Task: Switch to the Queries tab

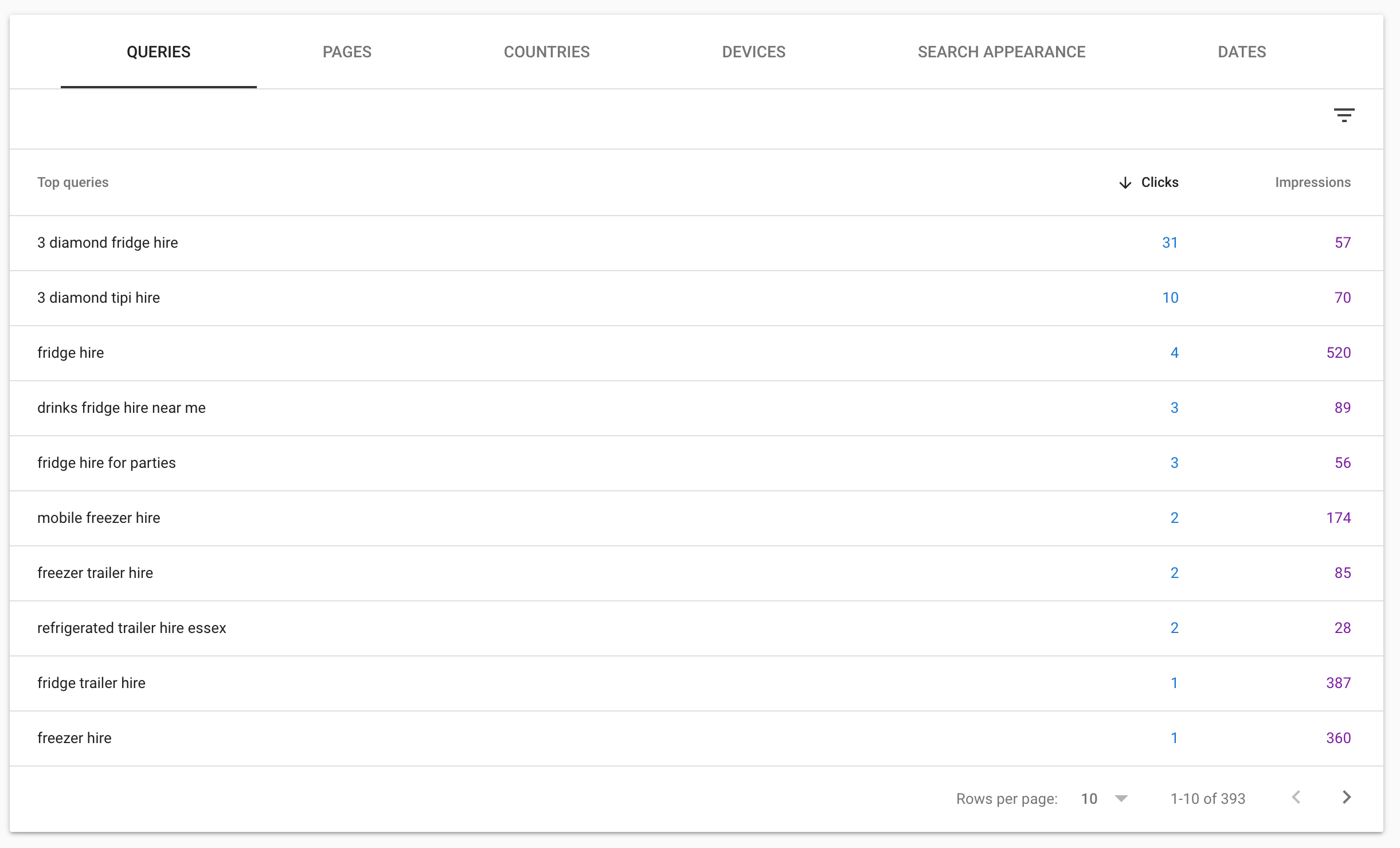Action: coord(159,52)
